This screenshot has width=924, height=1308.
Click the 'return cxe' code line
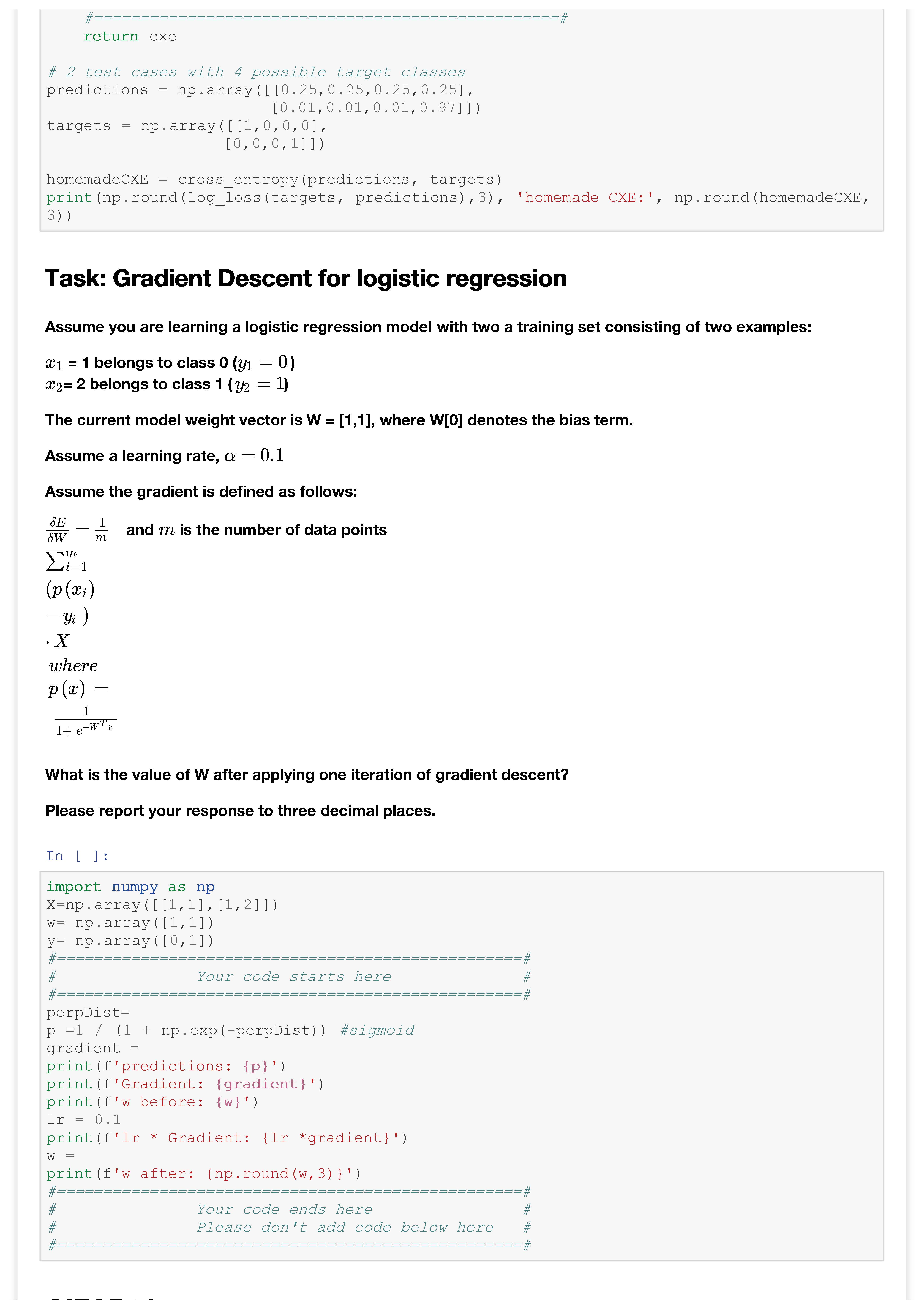(x=130, y=37)
